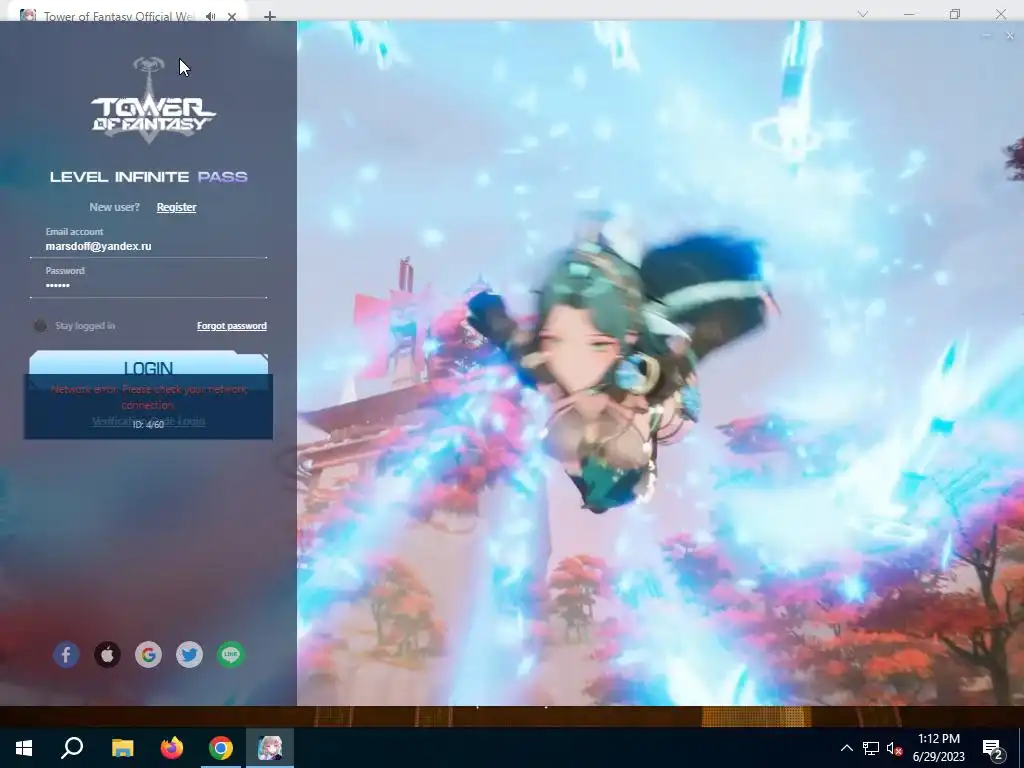This screenshot has height=768, width=1024.
Task: Open the Tower of Fantasy taskbar app
Action: (270, 748)
